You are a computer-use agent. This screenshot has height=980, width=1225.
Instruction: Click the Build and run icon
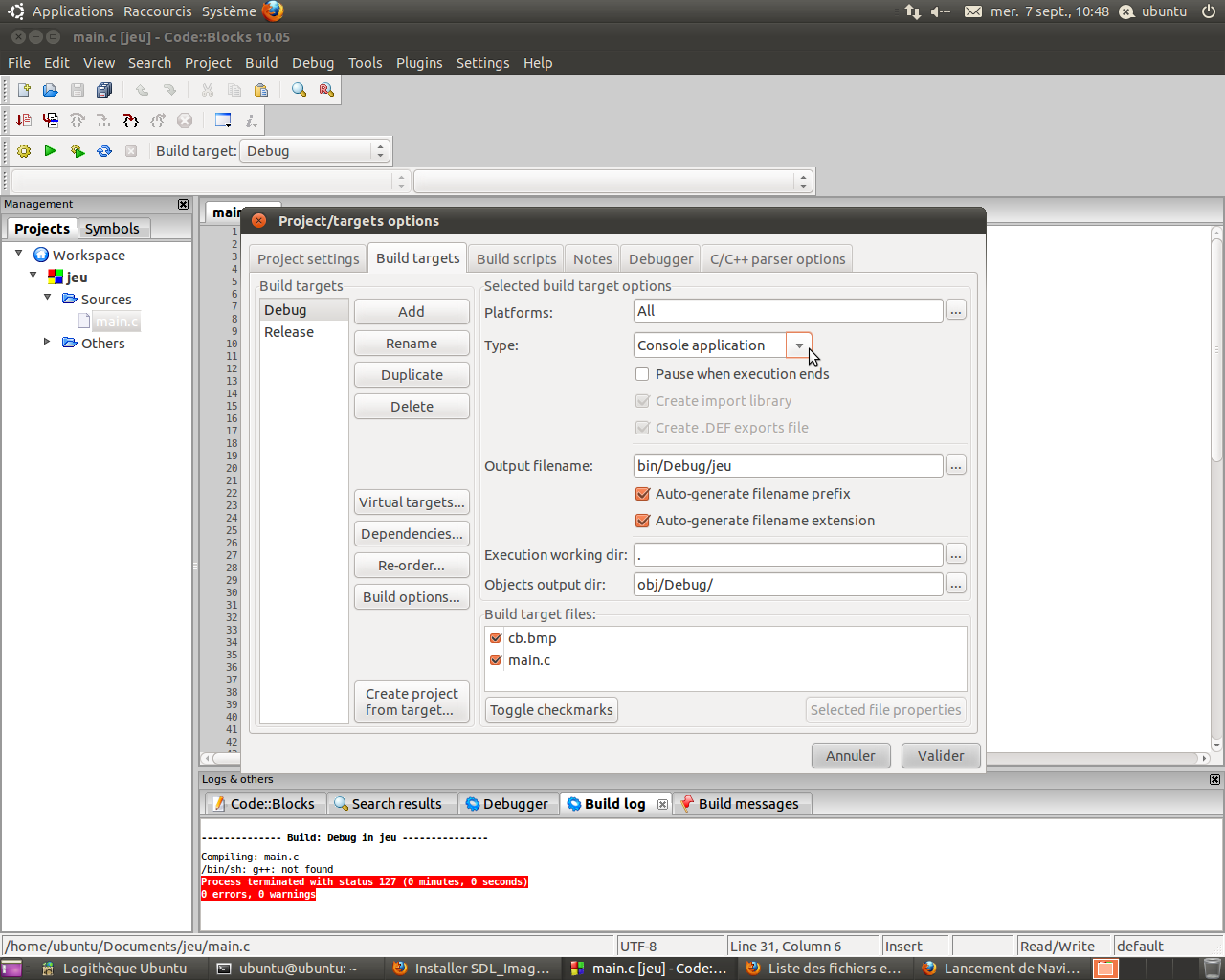click(x=78, y=150)
